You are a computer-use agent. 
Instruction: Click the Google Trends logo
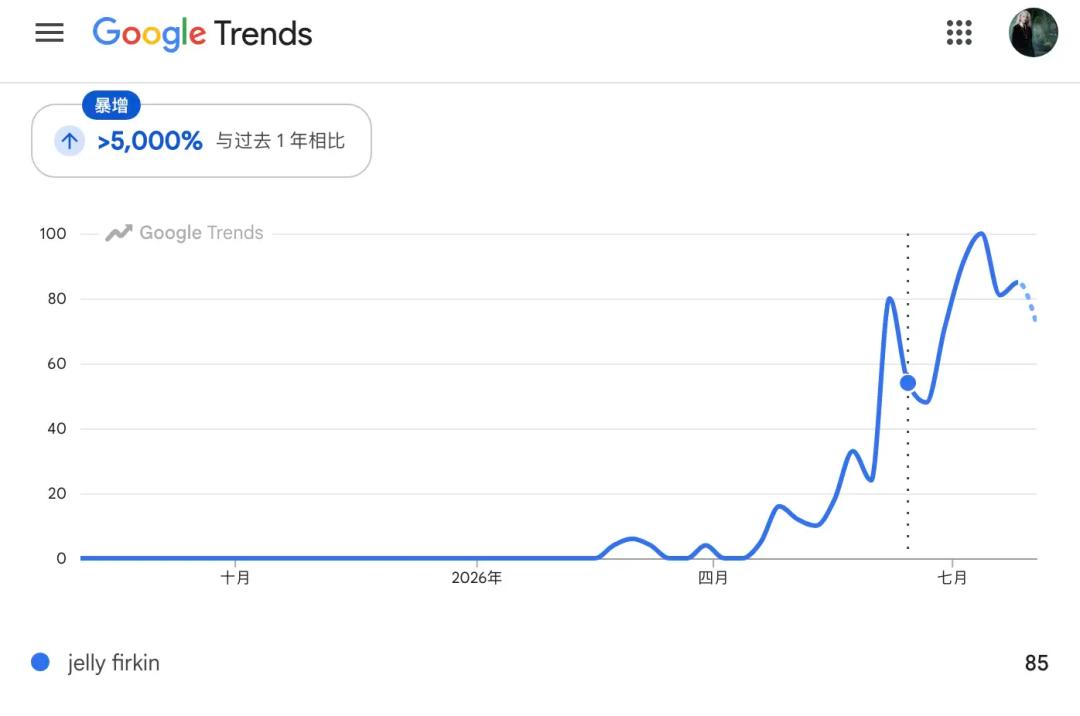click(x=202, y=33)
